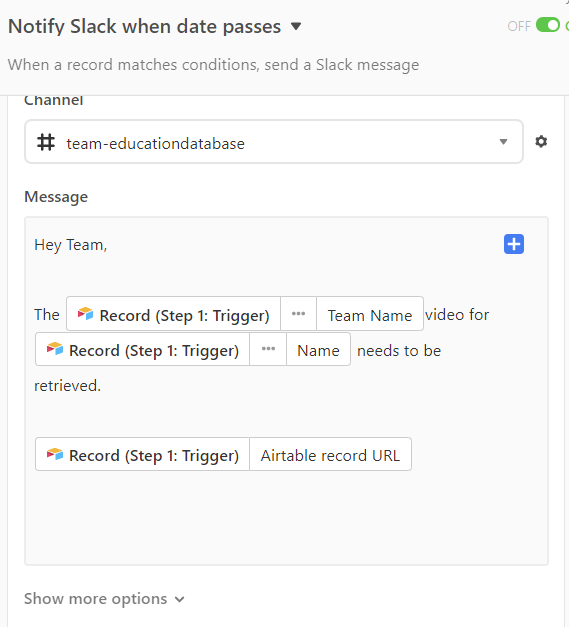
Task: Select the Team Name field token
Action: [x=370, y=314]
